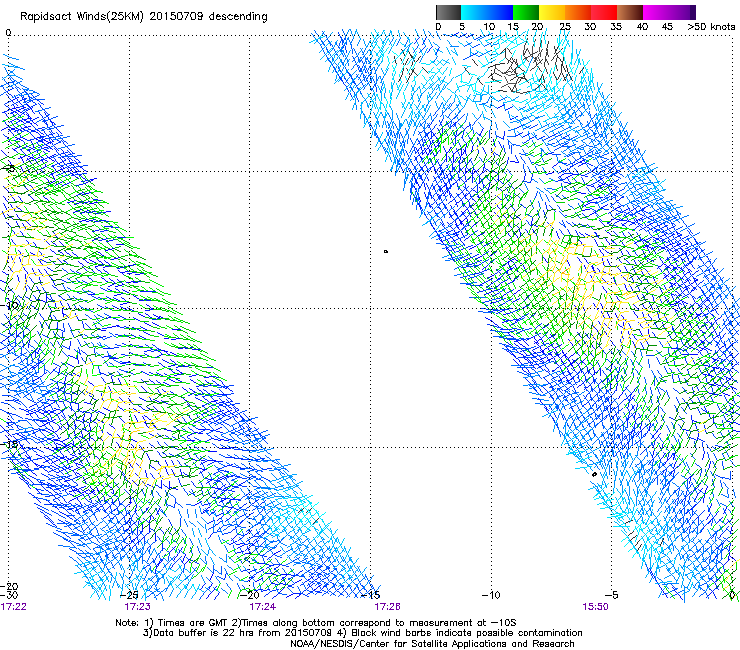Click the Rapidscat Winds title text

144,17
